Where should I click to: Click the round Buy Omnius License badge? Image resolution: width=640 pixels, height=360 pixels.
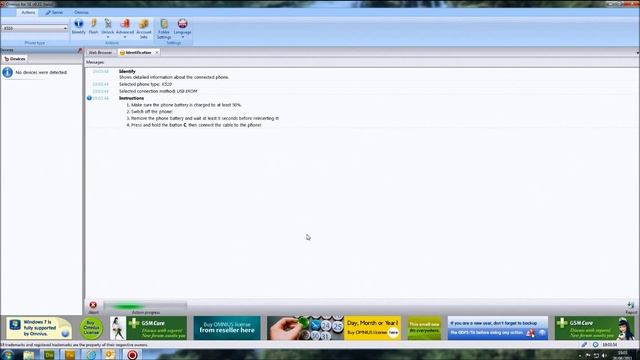click(91, 328)
